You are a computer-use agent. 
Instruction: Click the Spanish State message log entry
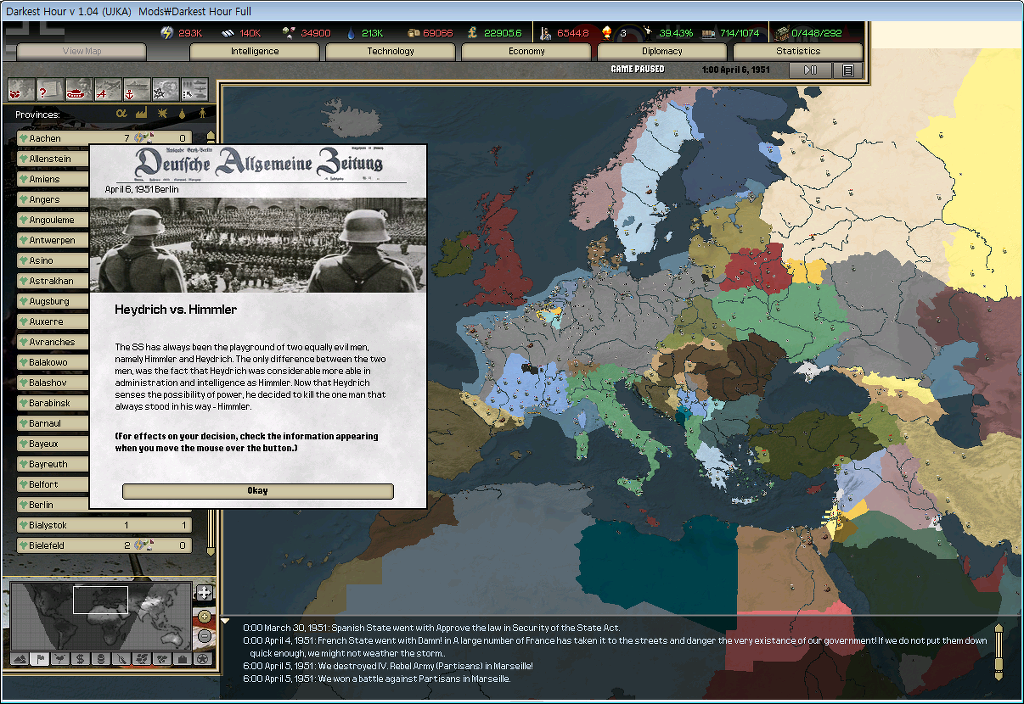432,628
